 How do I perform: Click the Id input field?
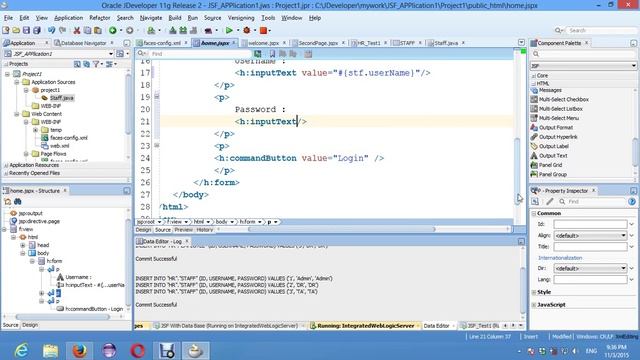[x=590, y=224]
